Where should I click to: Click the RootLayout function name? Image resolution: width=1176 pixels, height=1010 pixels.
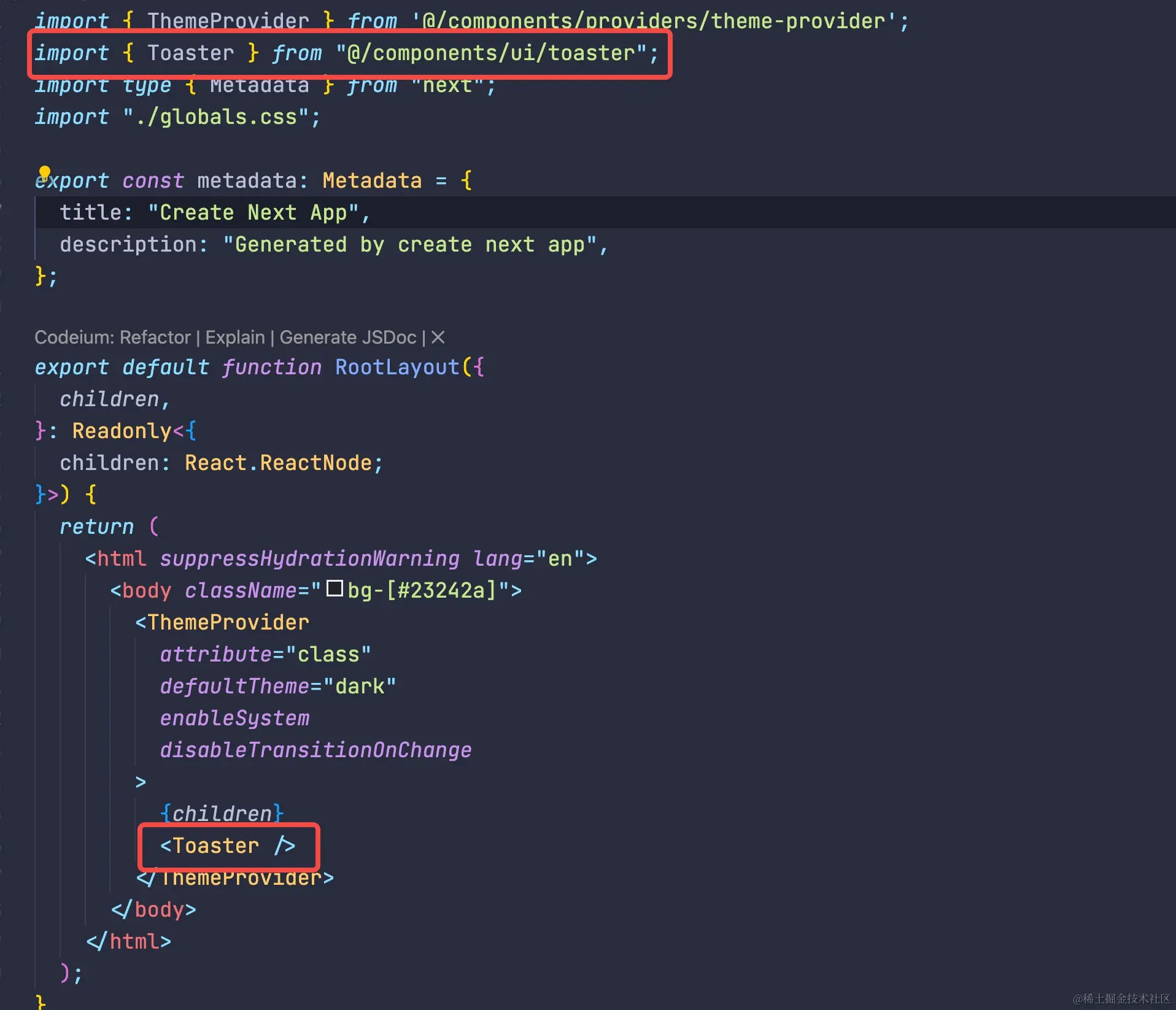[397, 367]
